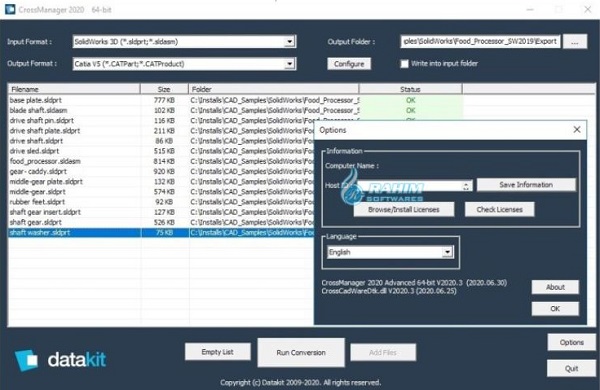This screenshot has height=390, width=600.
Task: Select middle-gear.sldprt file
Action: [x=38, y=191]
